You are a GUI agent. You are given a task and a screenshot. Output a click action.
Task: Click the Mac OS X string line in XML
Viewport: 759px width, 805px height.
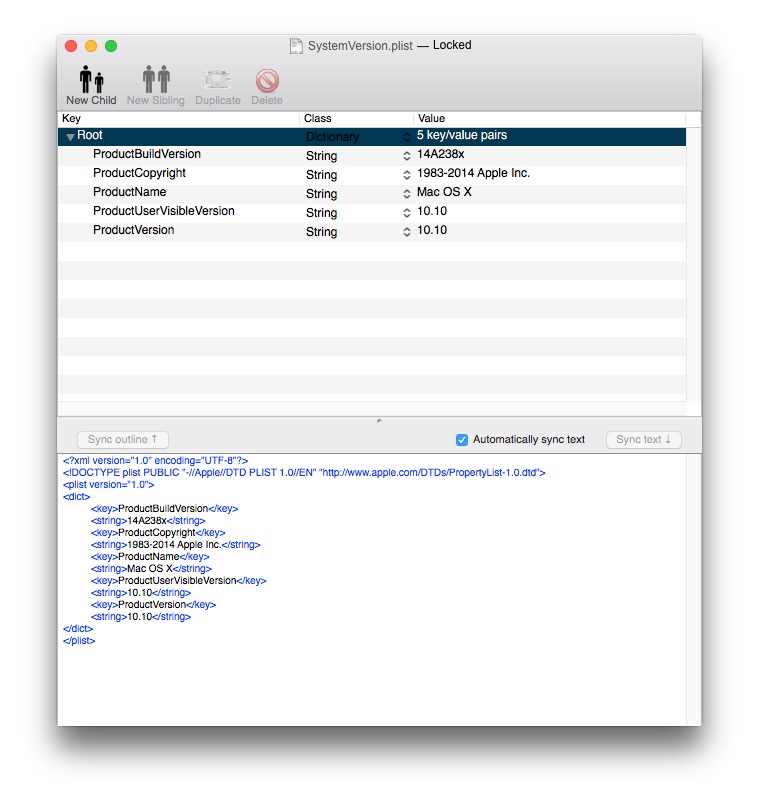click(x=151, y=569)
